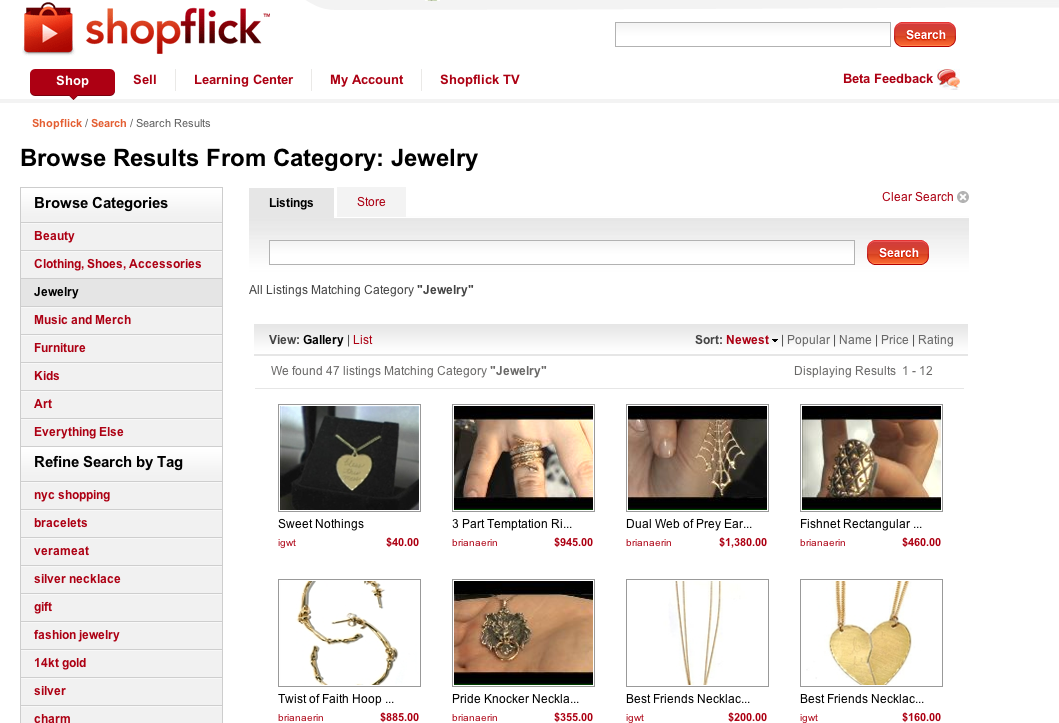Open the Pride Knocker Necklace thumbnail
Viewport: 1059px width, 723px height.
[523, 633]
